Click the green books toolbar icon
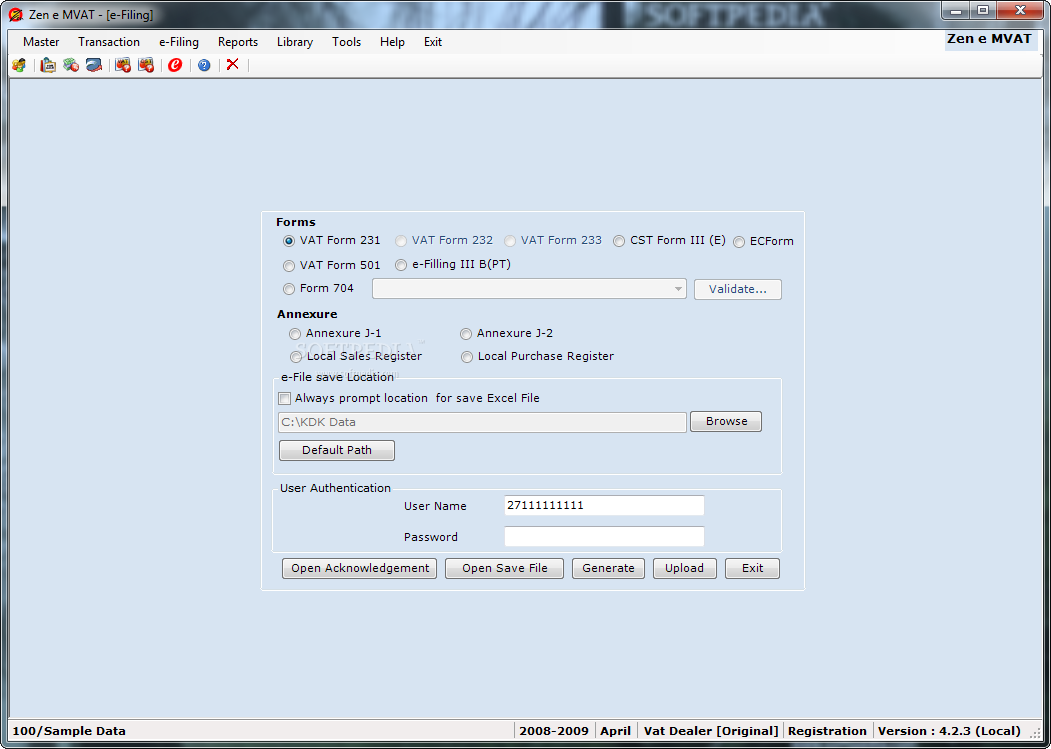Screen dimensions: 1051x749 [x=71, y=65]
